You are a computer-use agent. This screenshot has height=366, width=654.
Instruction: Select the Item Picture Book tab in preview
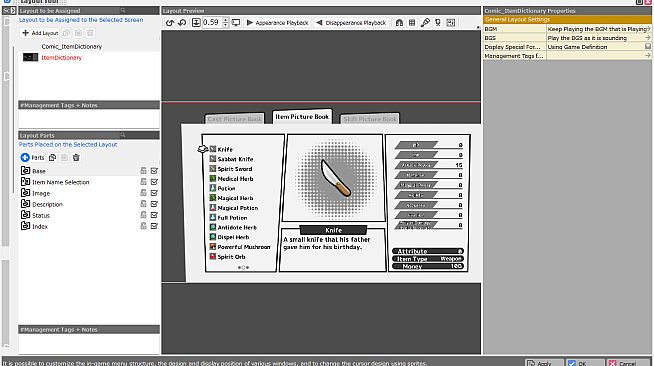click(302, 117)
